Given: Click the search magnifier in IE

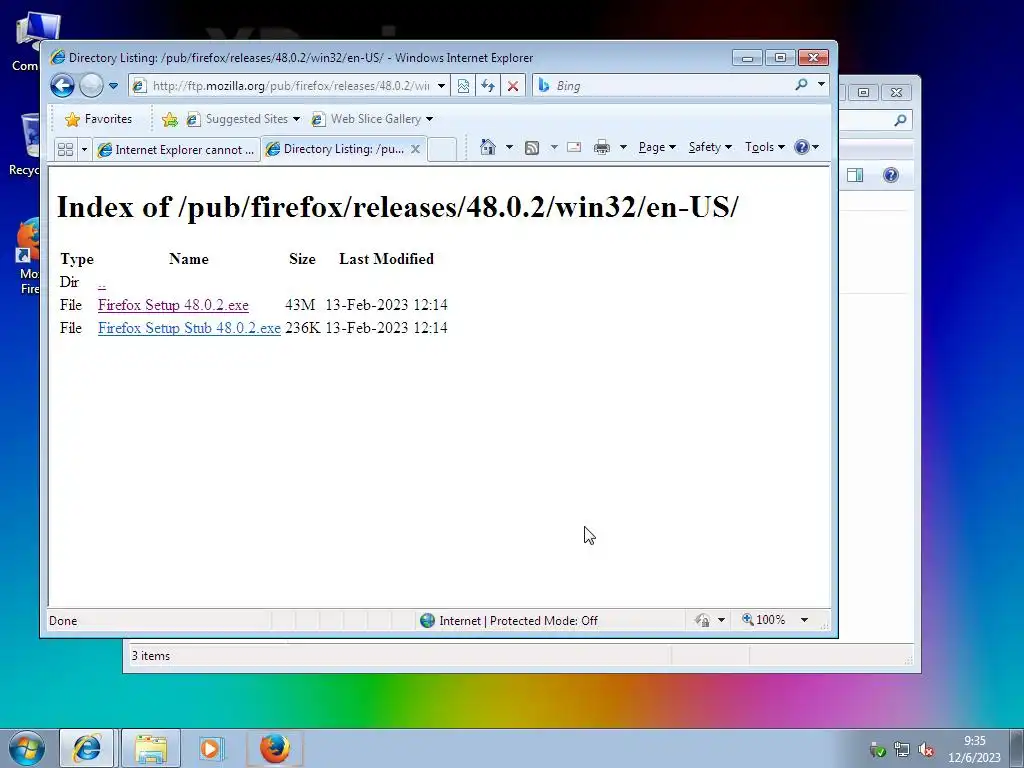Looking at the screenshot, I should 801,85.
